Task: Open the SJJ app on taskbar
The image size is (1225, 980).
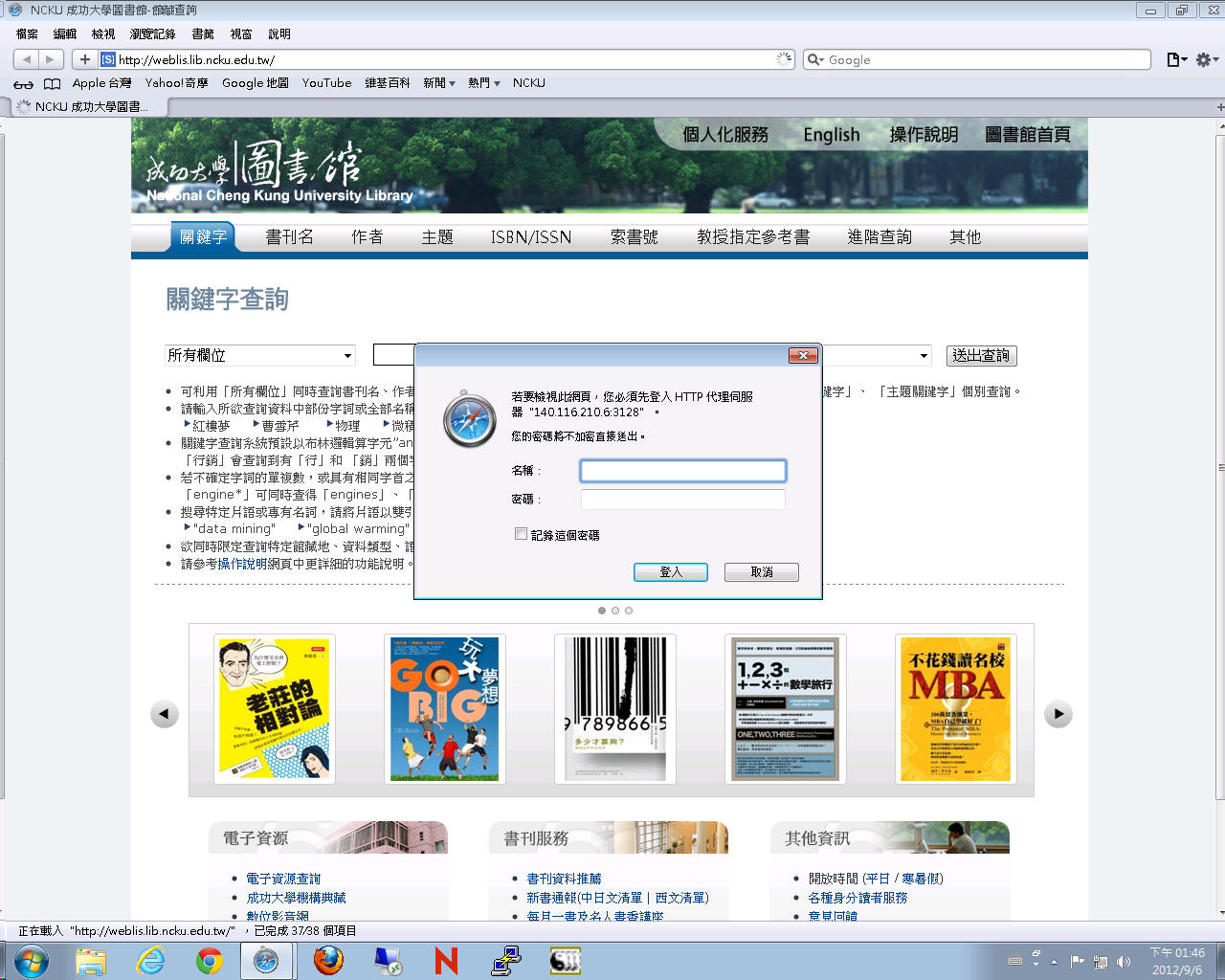Action: point(565,961)
